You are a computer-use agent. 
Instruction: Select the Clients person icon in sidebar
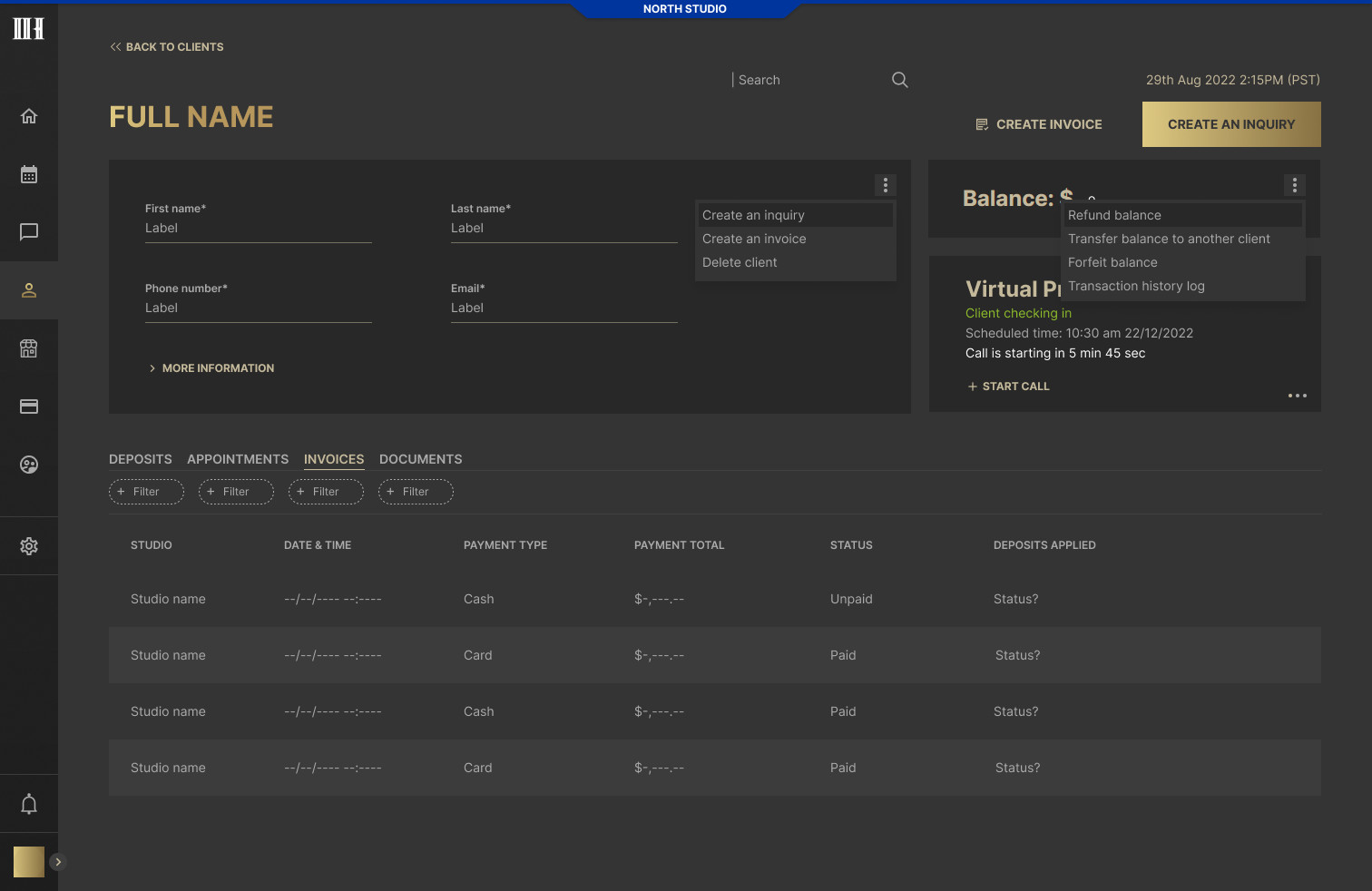(29, 290)
